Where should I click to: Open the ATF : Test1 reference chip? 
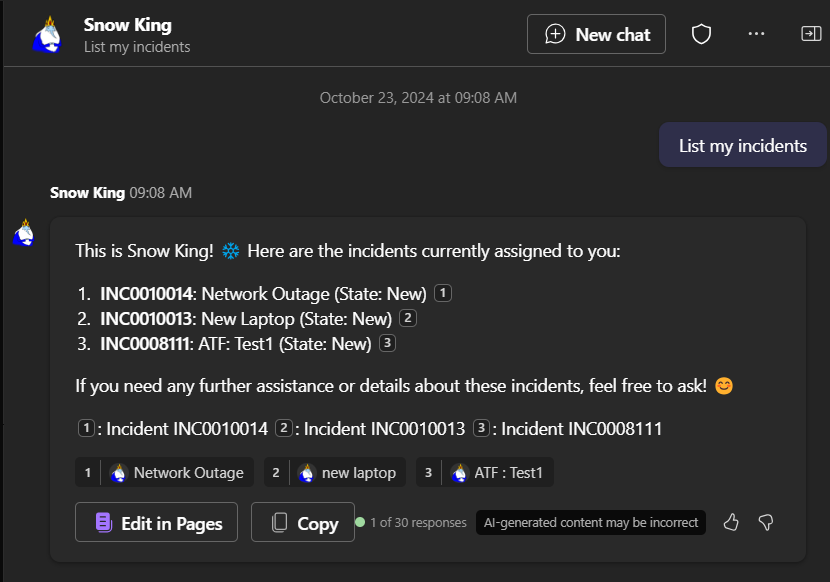coord(485,472)
